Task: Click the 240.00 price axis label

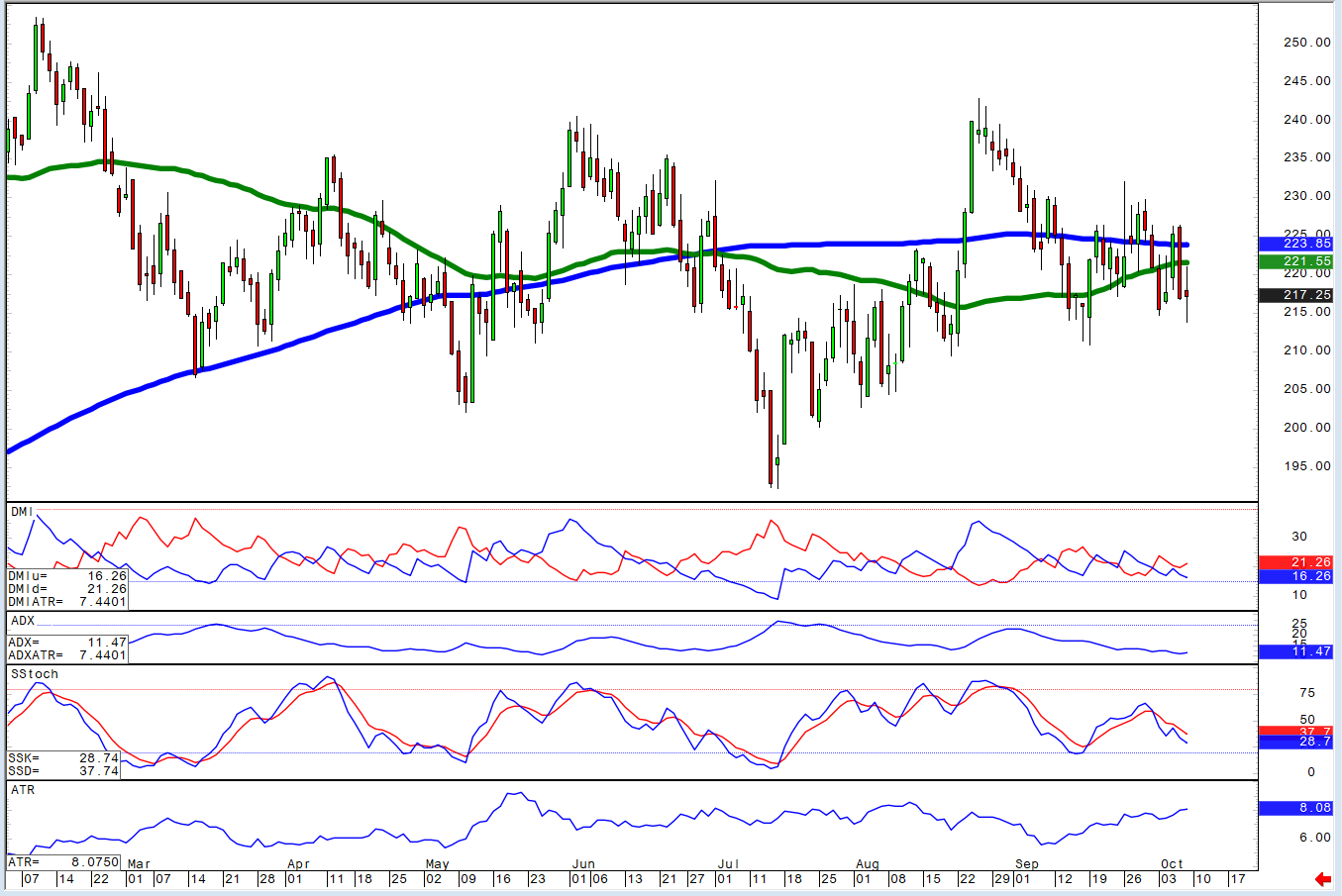Action: point(1307,120)
